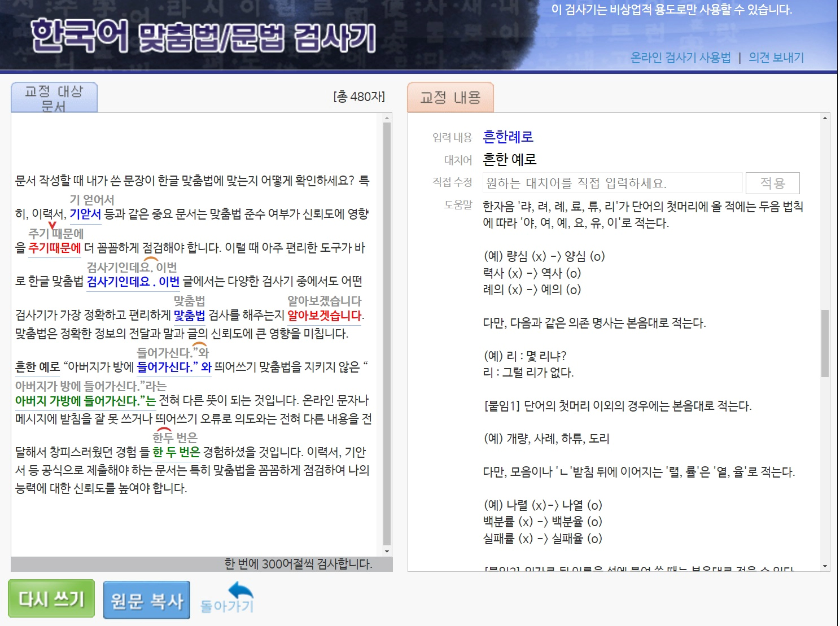
Task: Switch to the 교정 대상 문서 tab
Action: tap(54, 98)
